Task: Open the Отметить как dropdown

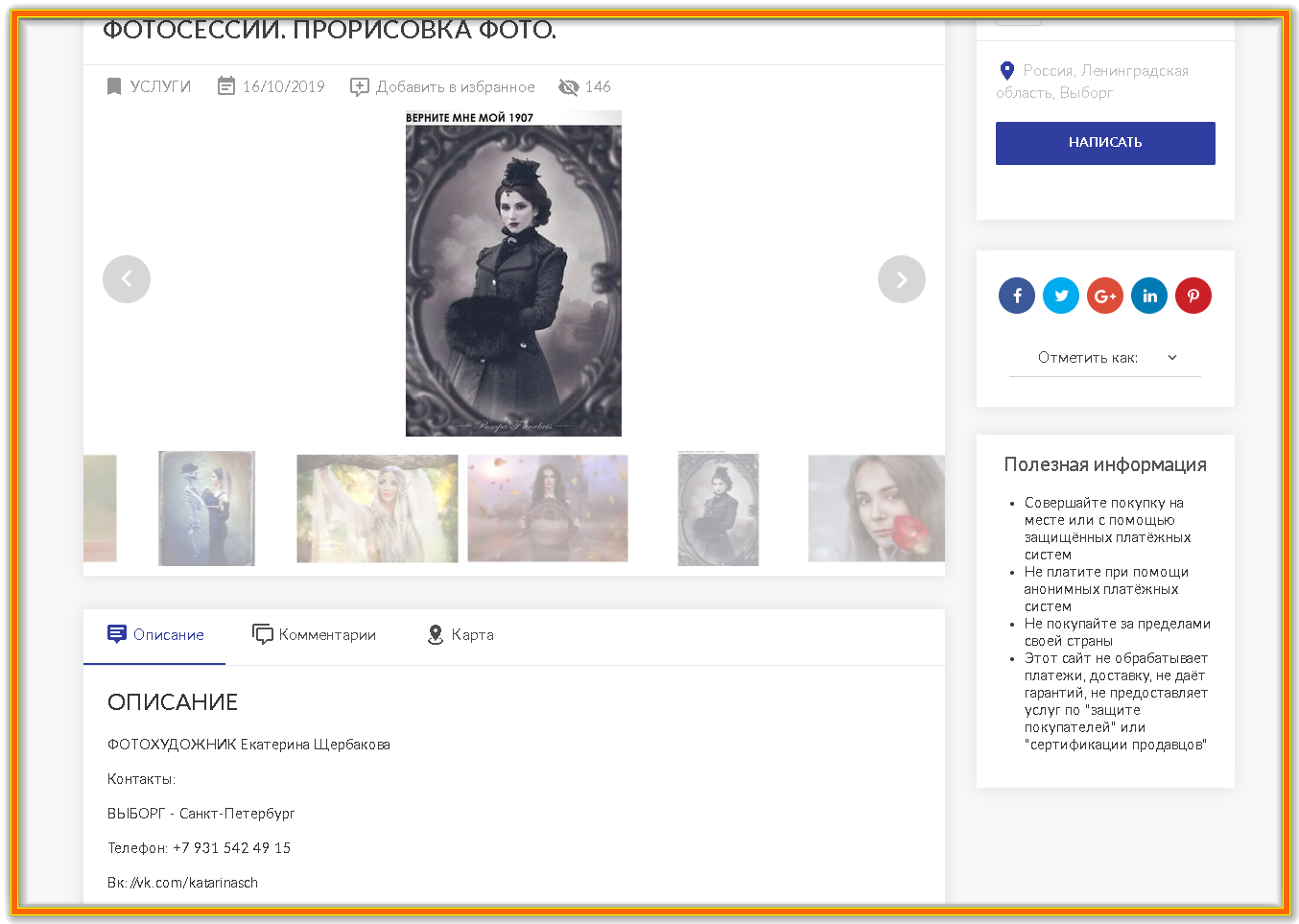Action: [x=1105, y=358]
